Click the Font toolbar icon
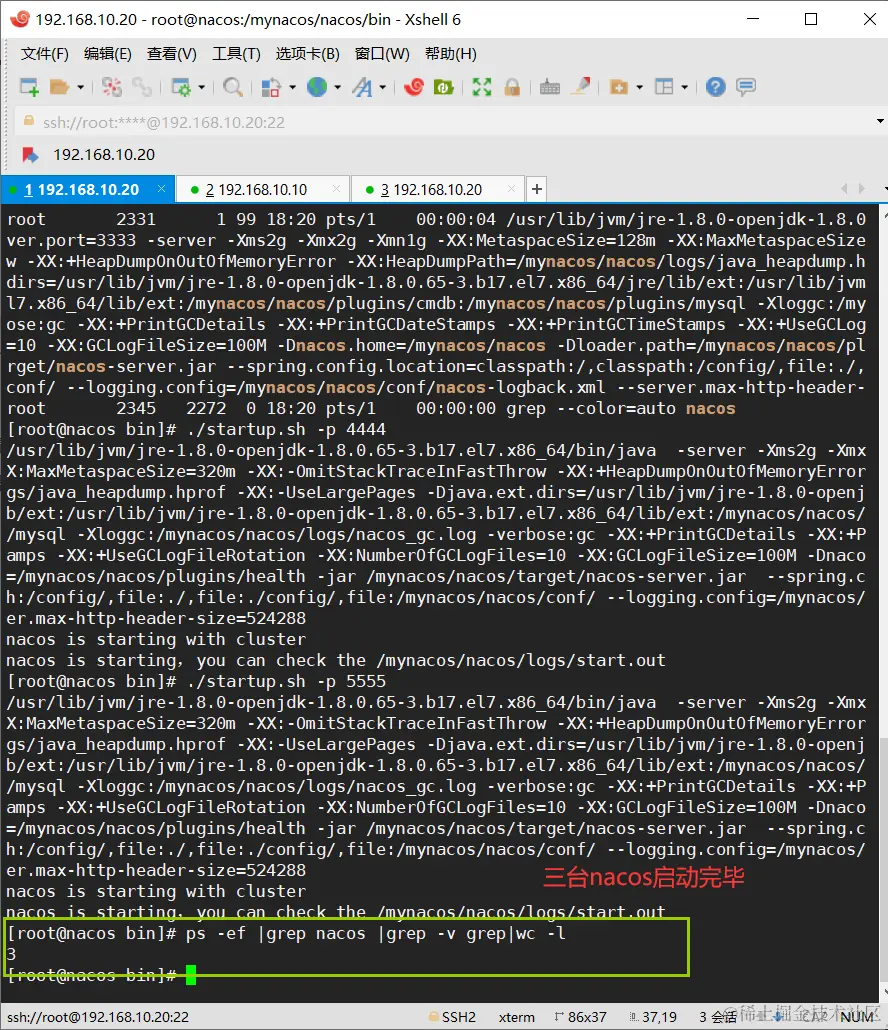The width and height of the screenshot is (888, 1030). coord(362,87)
